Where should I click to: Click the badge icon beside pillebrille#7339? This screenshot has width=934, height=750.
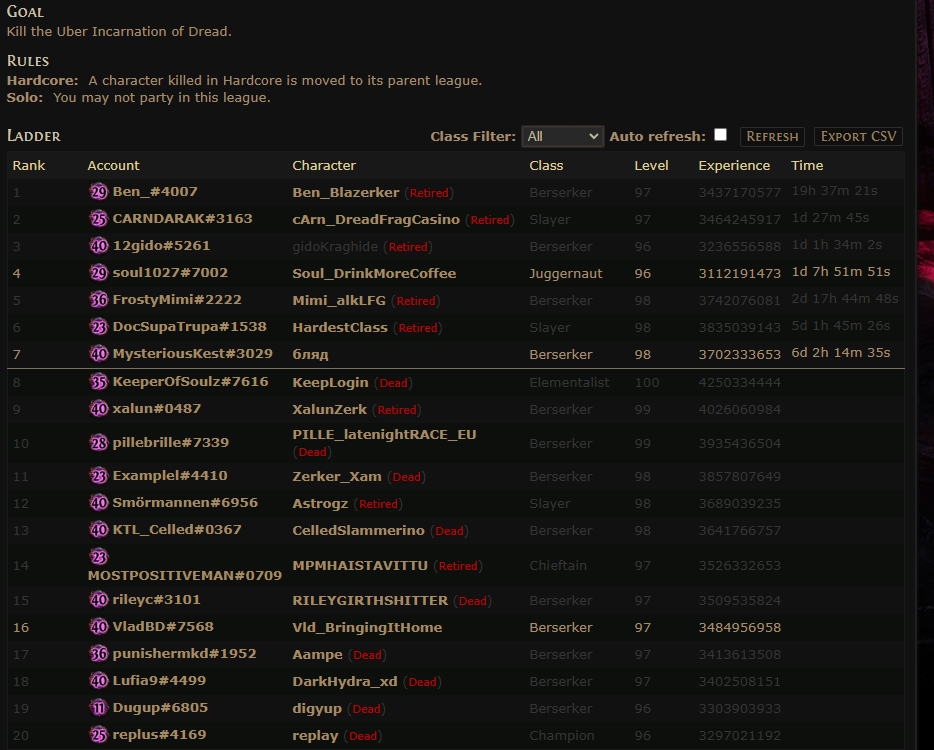(x=98, y=443)
